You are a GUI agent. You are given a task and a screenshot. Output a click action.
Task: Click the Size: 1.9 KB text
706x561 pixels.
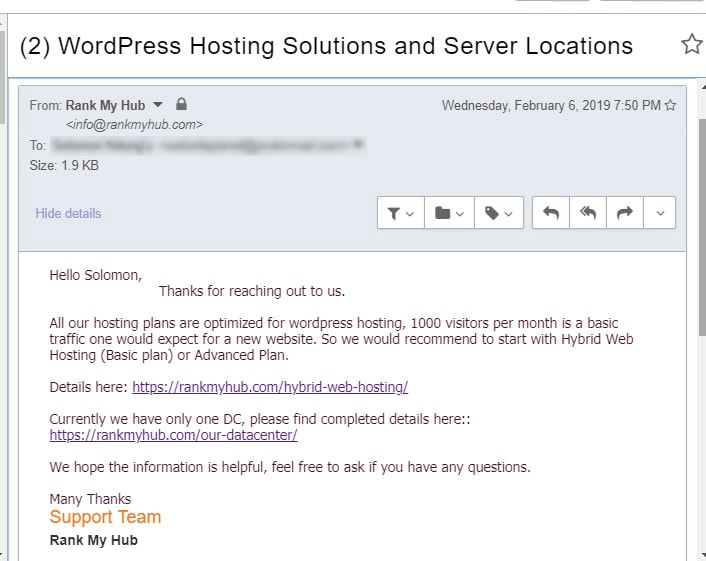pos(64,165)
